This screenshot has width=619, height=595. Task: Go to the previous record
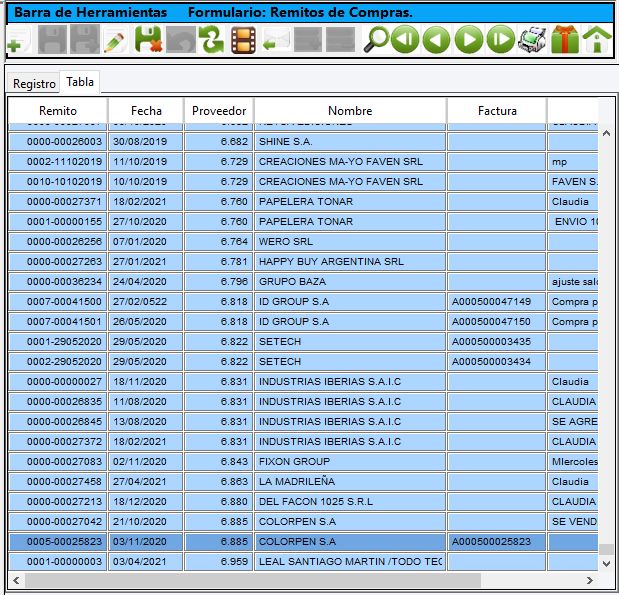coord(436,39)
